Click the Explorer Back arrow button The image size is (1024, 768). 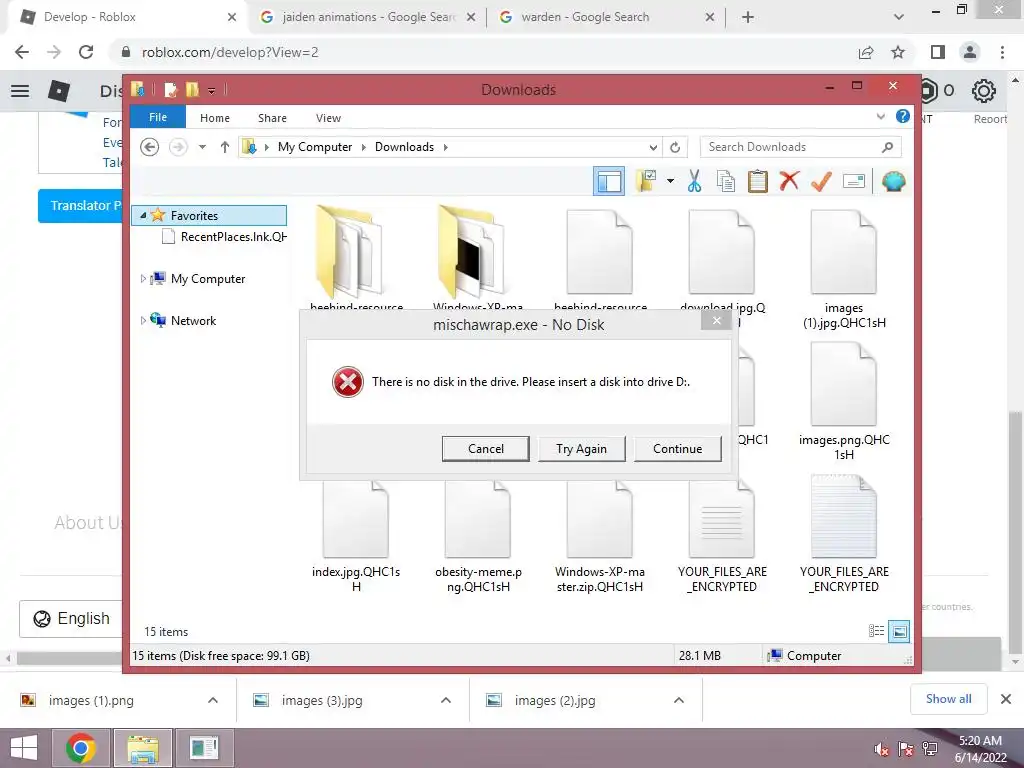point(150,147)
